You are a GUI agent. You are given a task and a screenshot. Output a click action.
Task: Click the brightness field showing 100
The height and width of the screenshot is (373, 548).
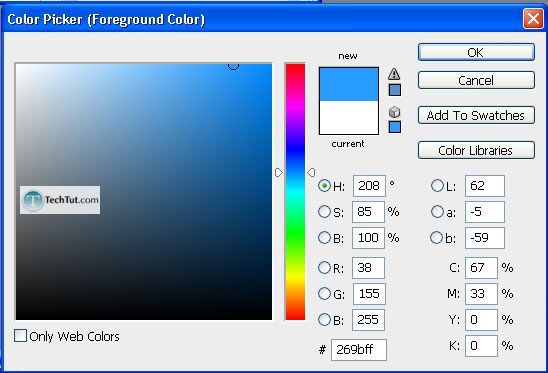[368, 238]
